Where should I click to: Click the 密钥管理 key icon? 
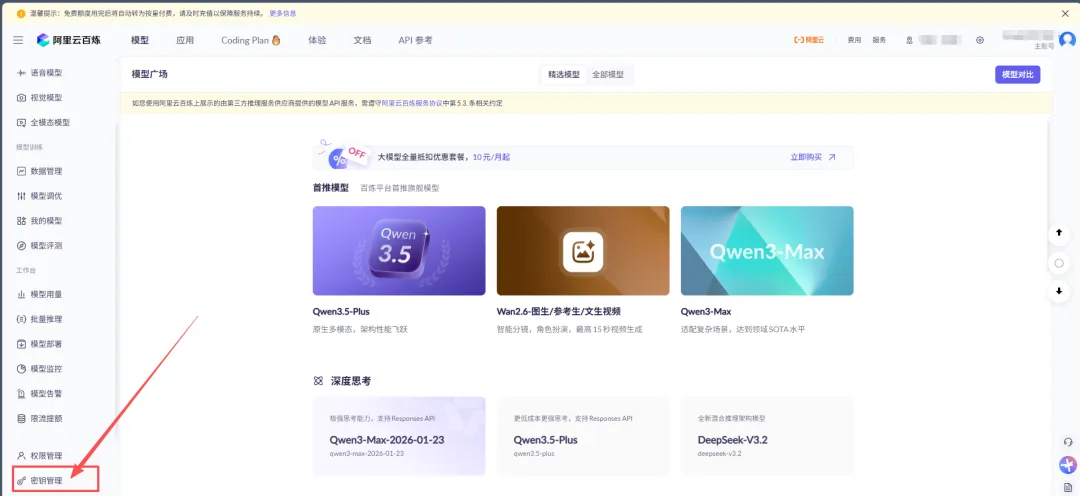[21, 480]
